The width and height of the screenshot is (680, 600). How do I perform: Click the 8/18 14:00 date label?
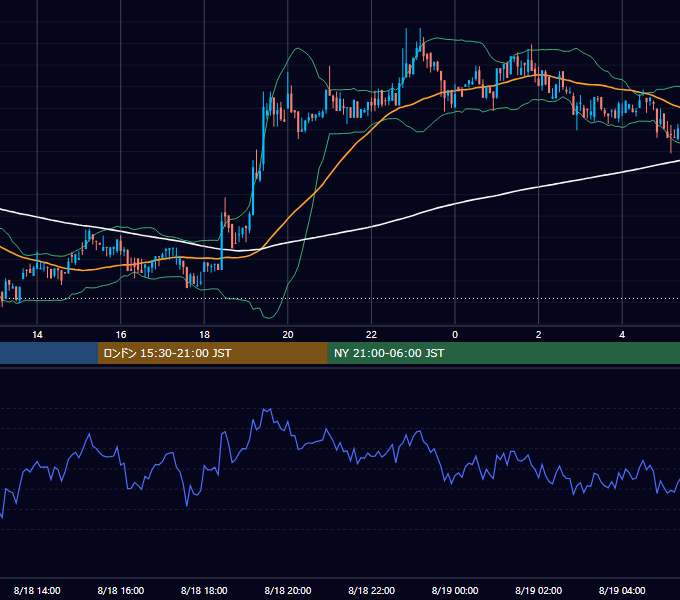[x=37, y=590]
